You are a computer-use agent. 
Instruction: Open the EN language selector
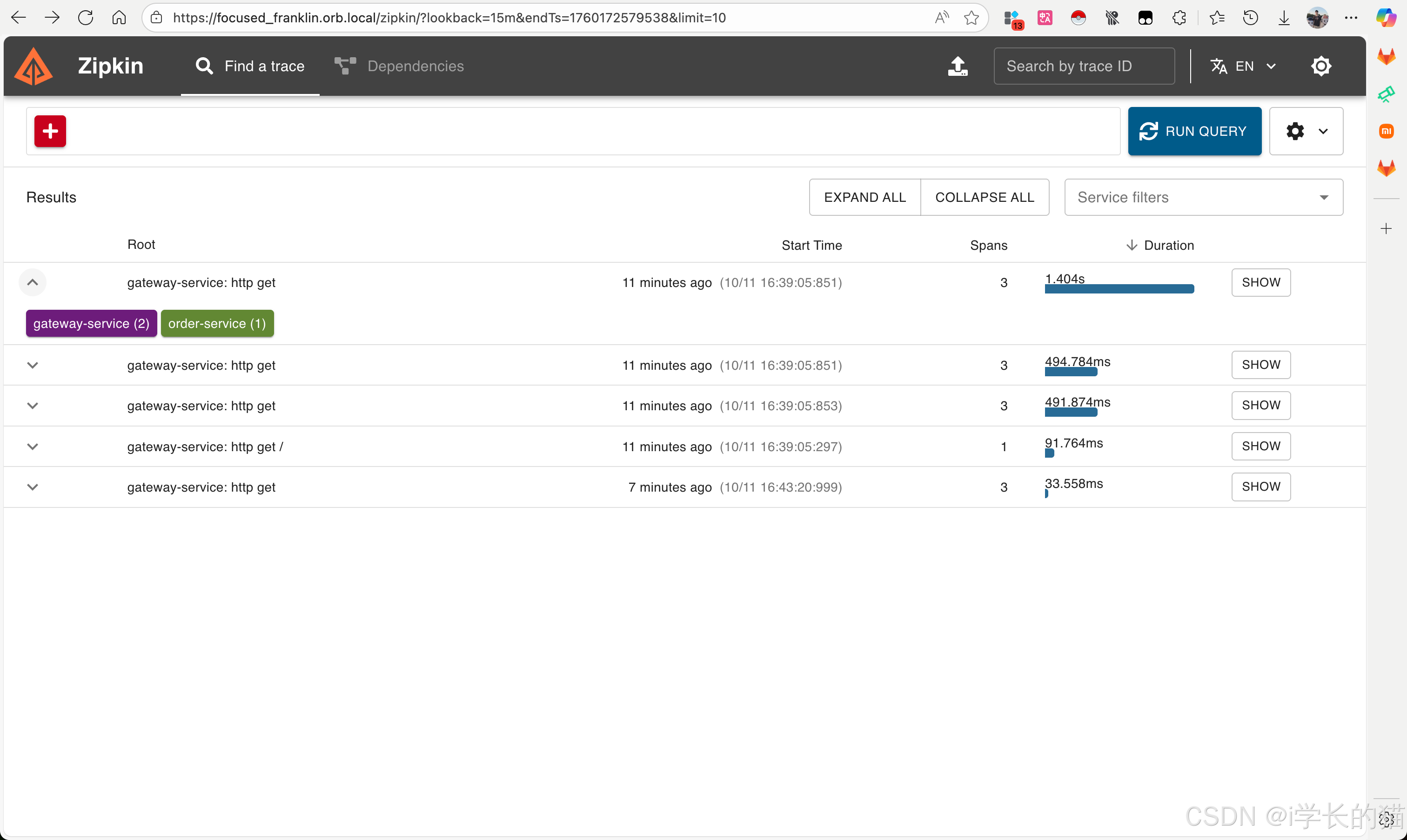[x=1243, y=66]
